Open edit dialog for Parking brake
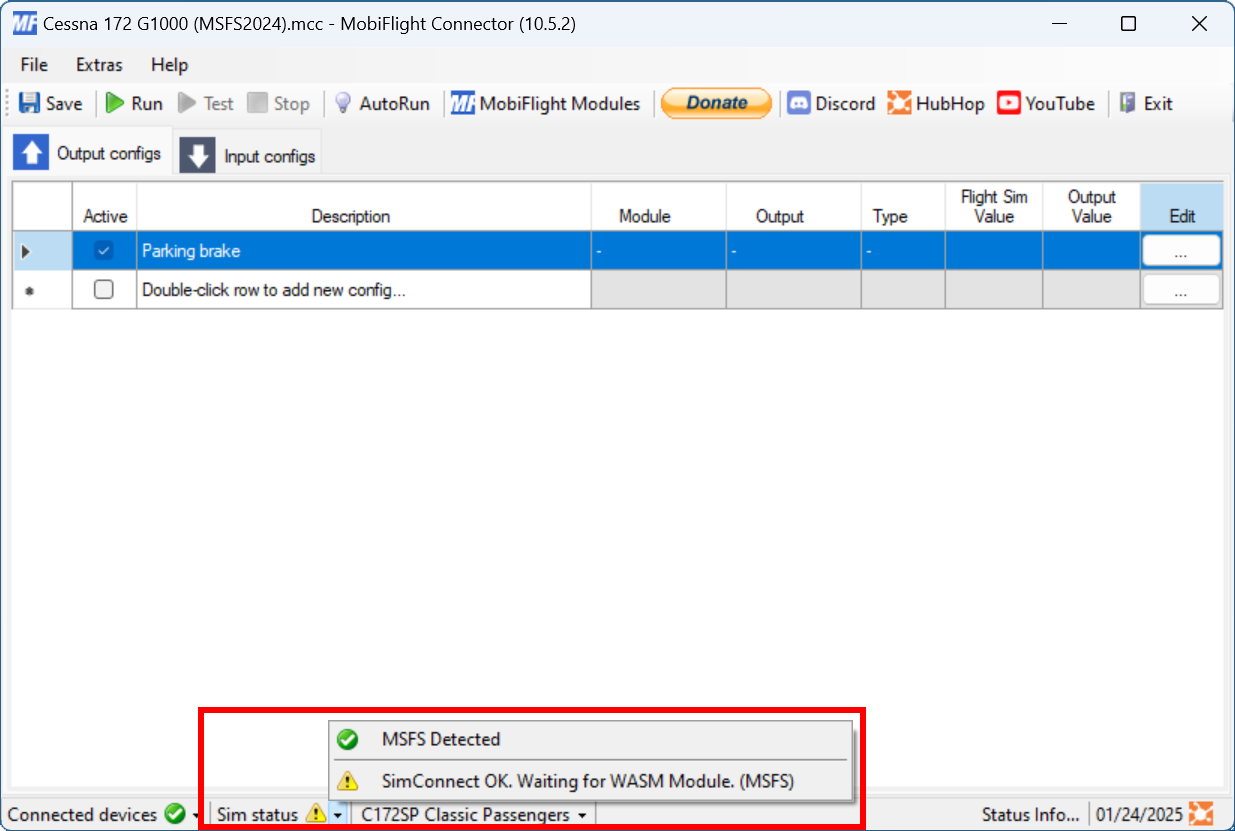The width and height of the screenshot is (1235, 831). coord(1181,252)
